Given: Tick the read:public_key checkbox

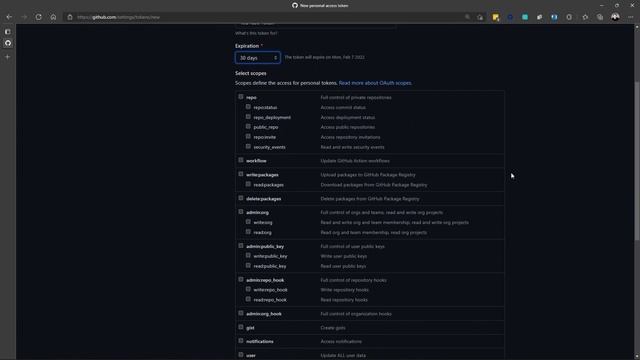Looking at the screenshot, I should tap(248, 265).
